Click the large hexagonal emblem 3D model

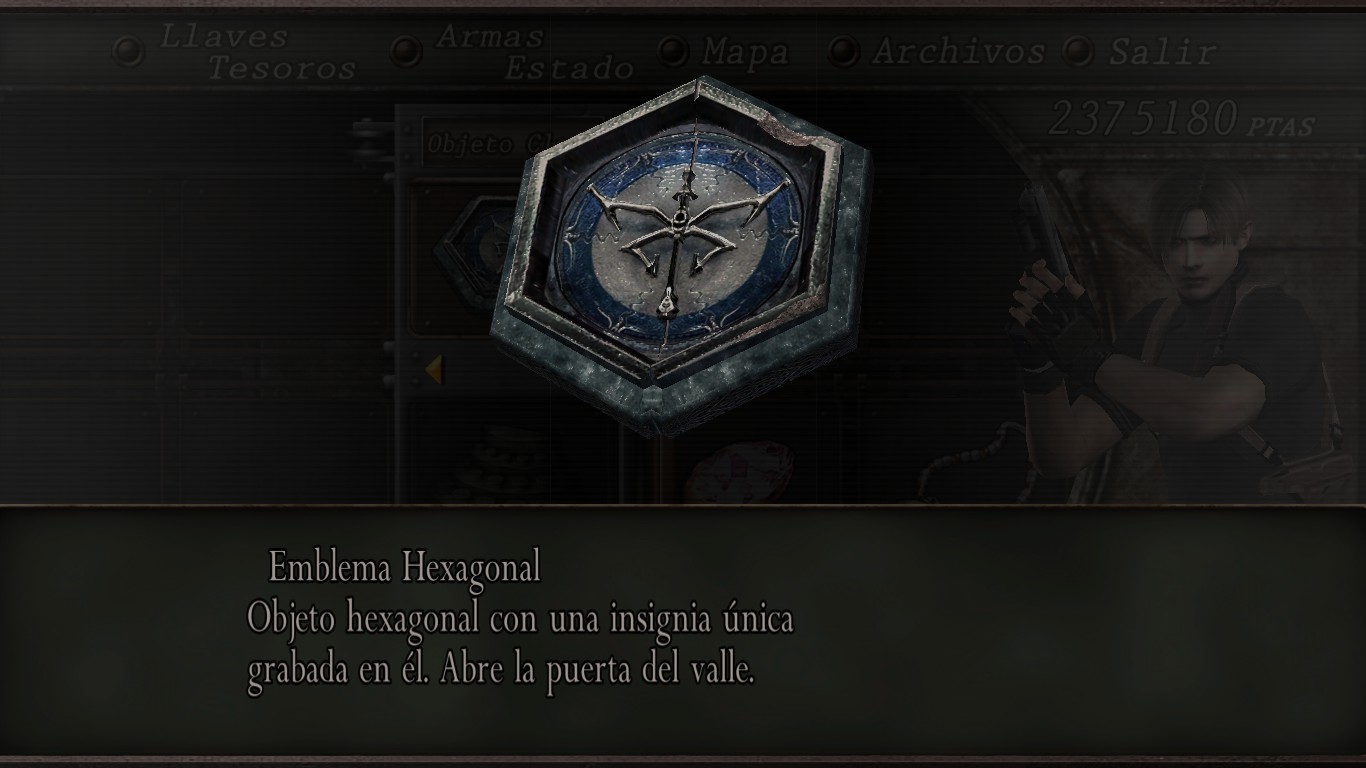[680, 256]
